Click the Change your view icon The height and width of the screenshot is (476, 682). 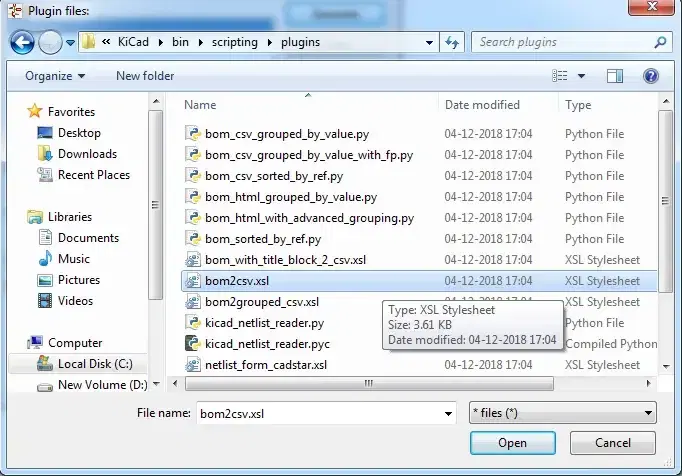point(560,76)
